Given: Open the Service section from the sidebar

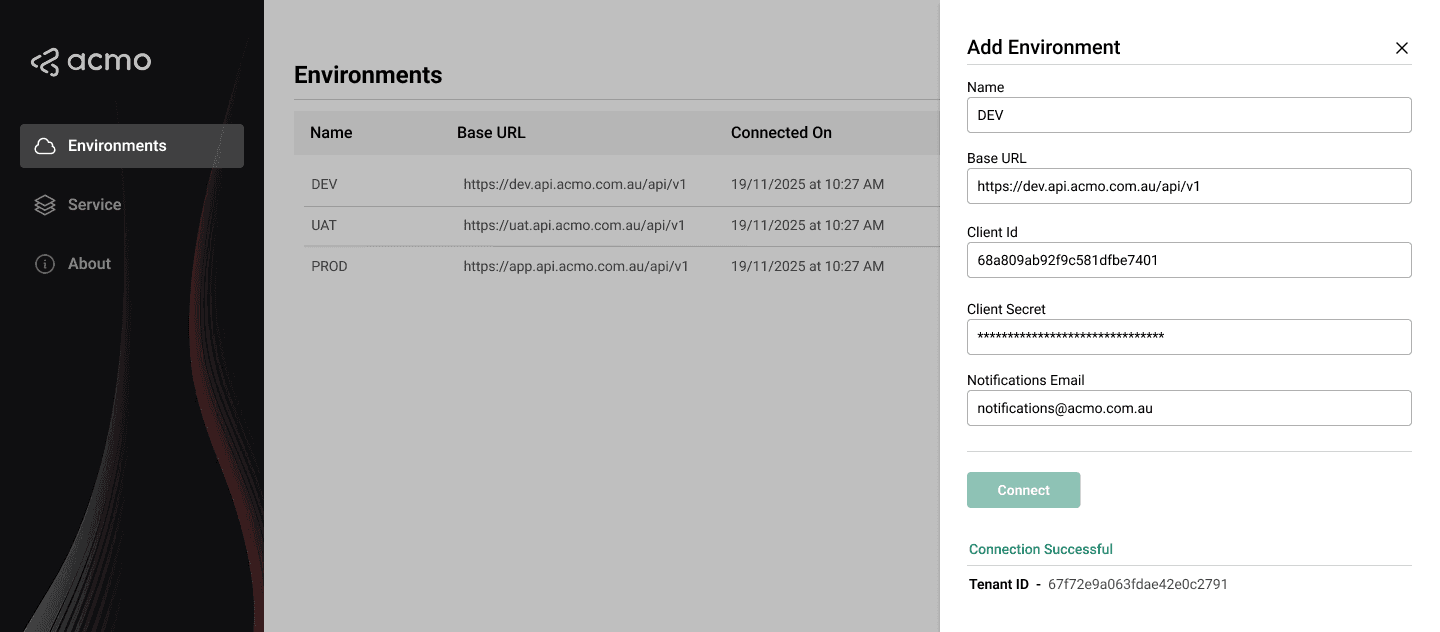Looking at the screenshot, I should pos(94,204).
